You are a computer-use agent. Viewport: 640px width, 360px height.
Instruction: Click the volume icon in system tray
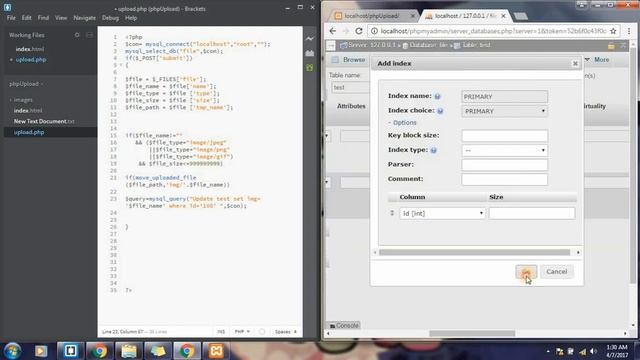(x=593, y=351)
